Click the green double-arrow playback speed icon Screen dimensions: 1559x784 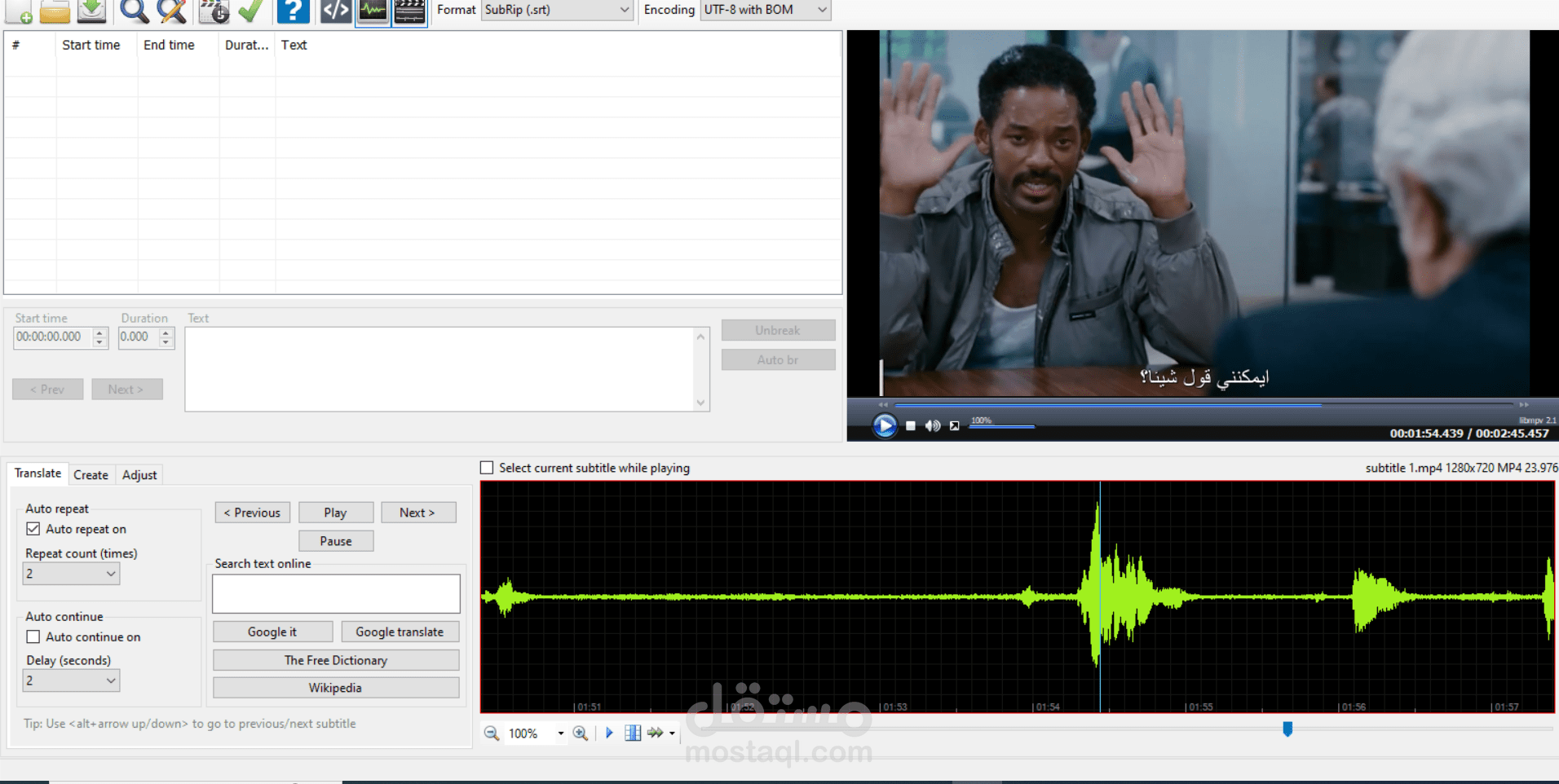tap(655, 733)
